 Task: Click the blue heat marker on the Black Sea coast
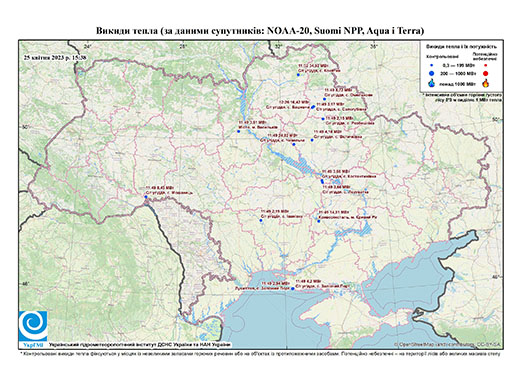click(x=293, y=289)
